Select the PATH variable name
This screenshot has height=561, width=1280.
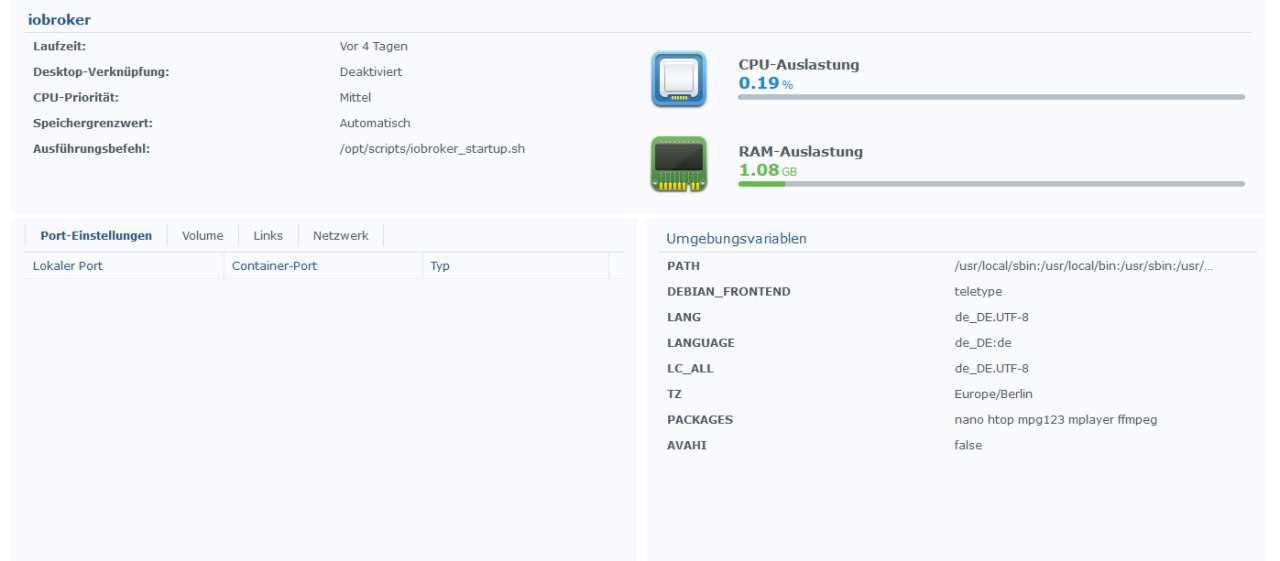tap(683, 266)
